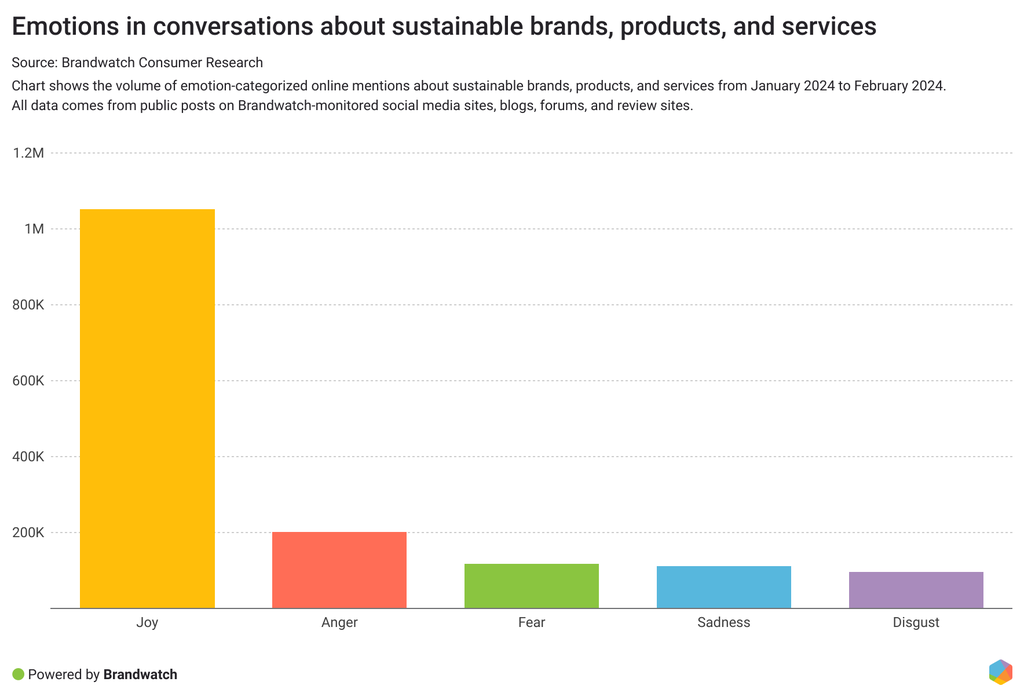The height and width of the screenshot is (700, 1024).
Task: Choose the purple Disgust bar
Action: pos(916,590)
